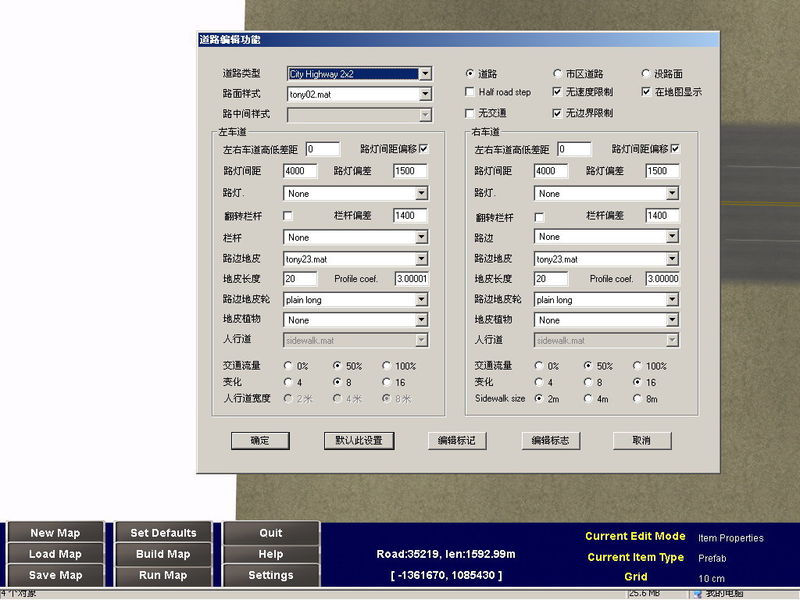Click the 确定 confirm button
This screenshot has width=800, height=600.
(x=259, y=440)
